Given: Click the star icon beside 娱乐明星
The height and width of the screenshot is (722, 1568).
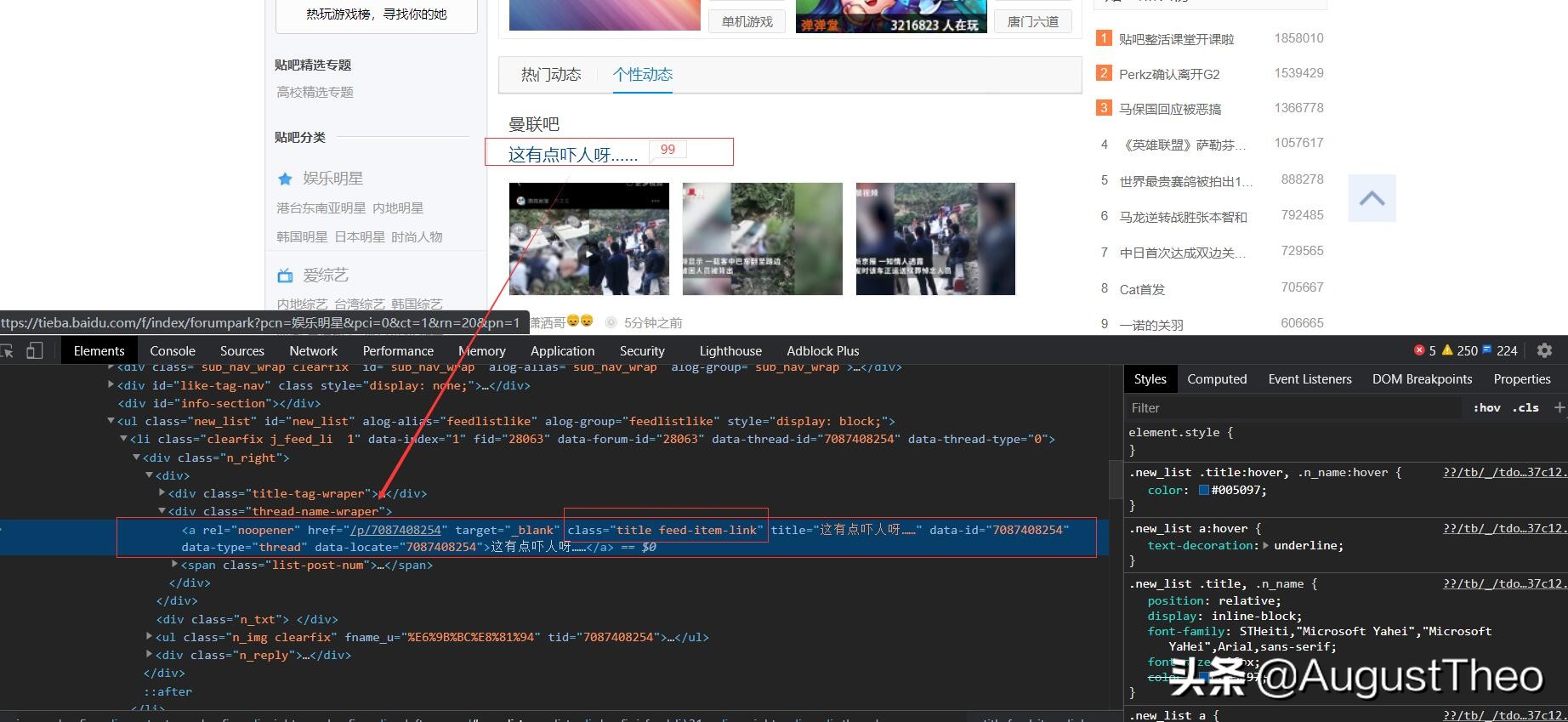Looking at the screenshot, I should click(x=285, y=179).
